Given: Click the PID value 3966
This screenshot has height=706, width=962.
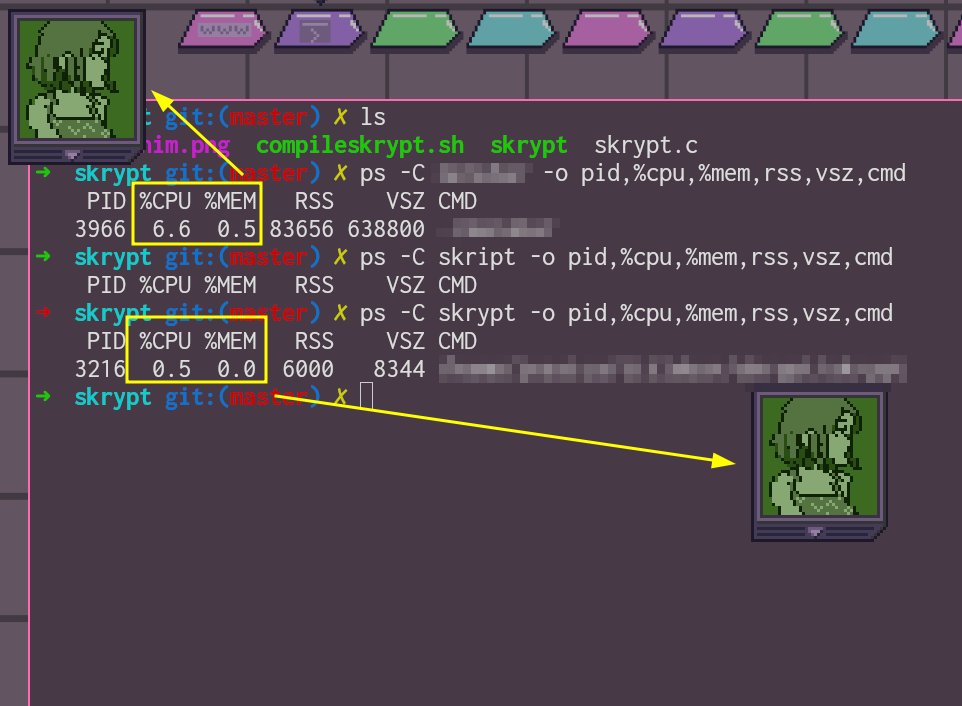Looking at the screenshot, I should click(100, 229).
